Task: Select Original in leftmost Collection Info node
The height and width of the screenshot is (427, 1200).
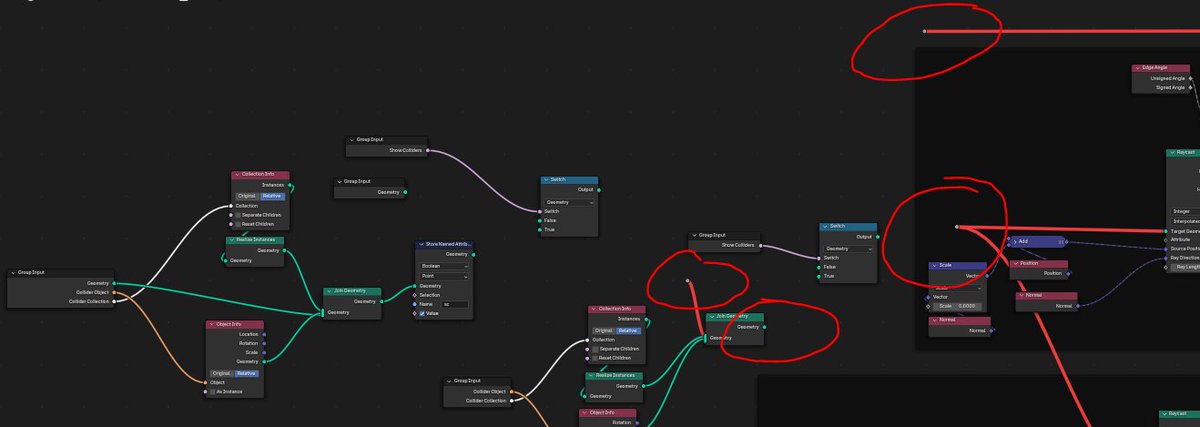Action: pyautogui.click(x=246, y=196)
